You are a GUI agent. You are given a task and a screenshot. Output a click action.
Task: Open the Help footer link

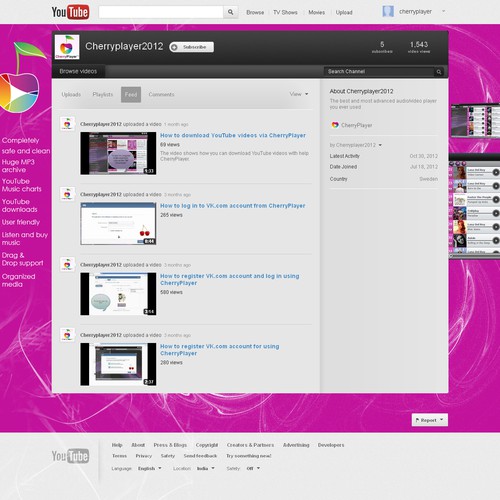tap(117, 445)
